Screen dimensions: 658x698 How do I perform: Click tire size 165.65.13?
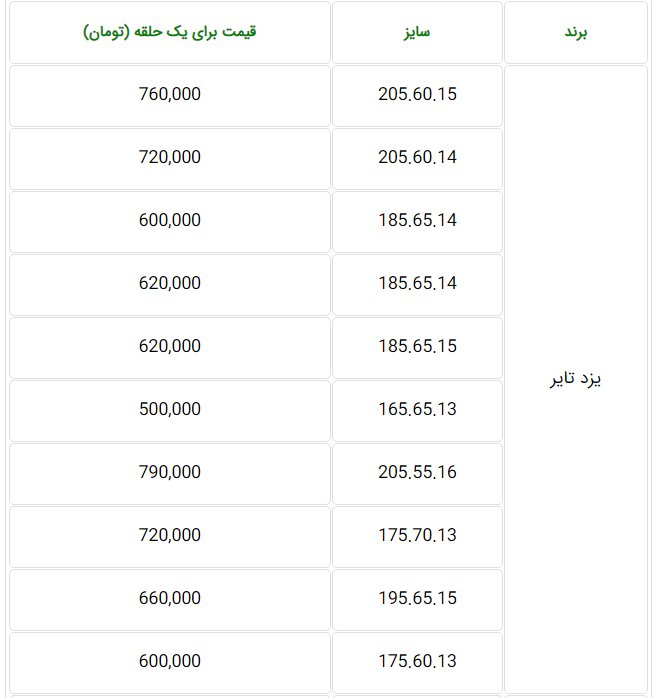pos(417,409)
